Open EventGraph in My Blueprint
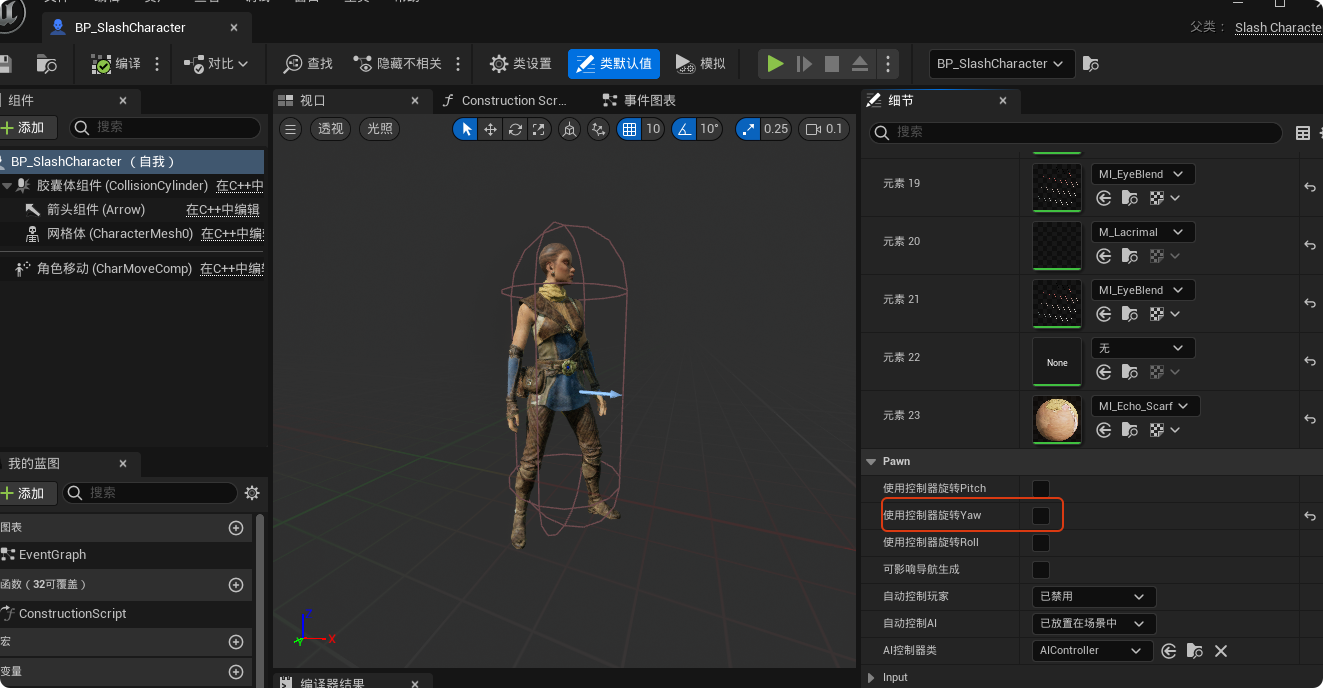1323x688 pixels. [52, 555]
